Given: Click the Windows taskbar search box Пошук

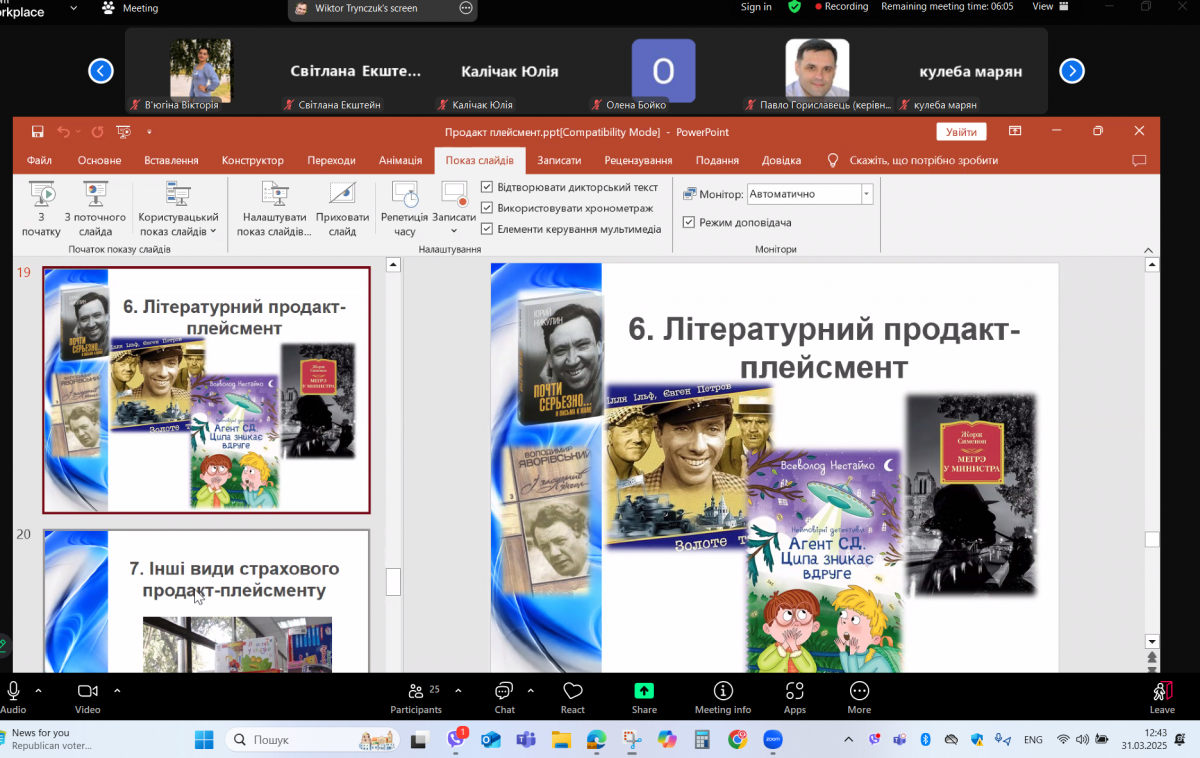Looking at the screenshot, I should point(313,740).
